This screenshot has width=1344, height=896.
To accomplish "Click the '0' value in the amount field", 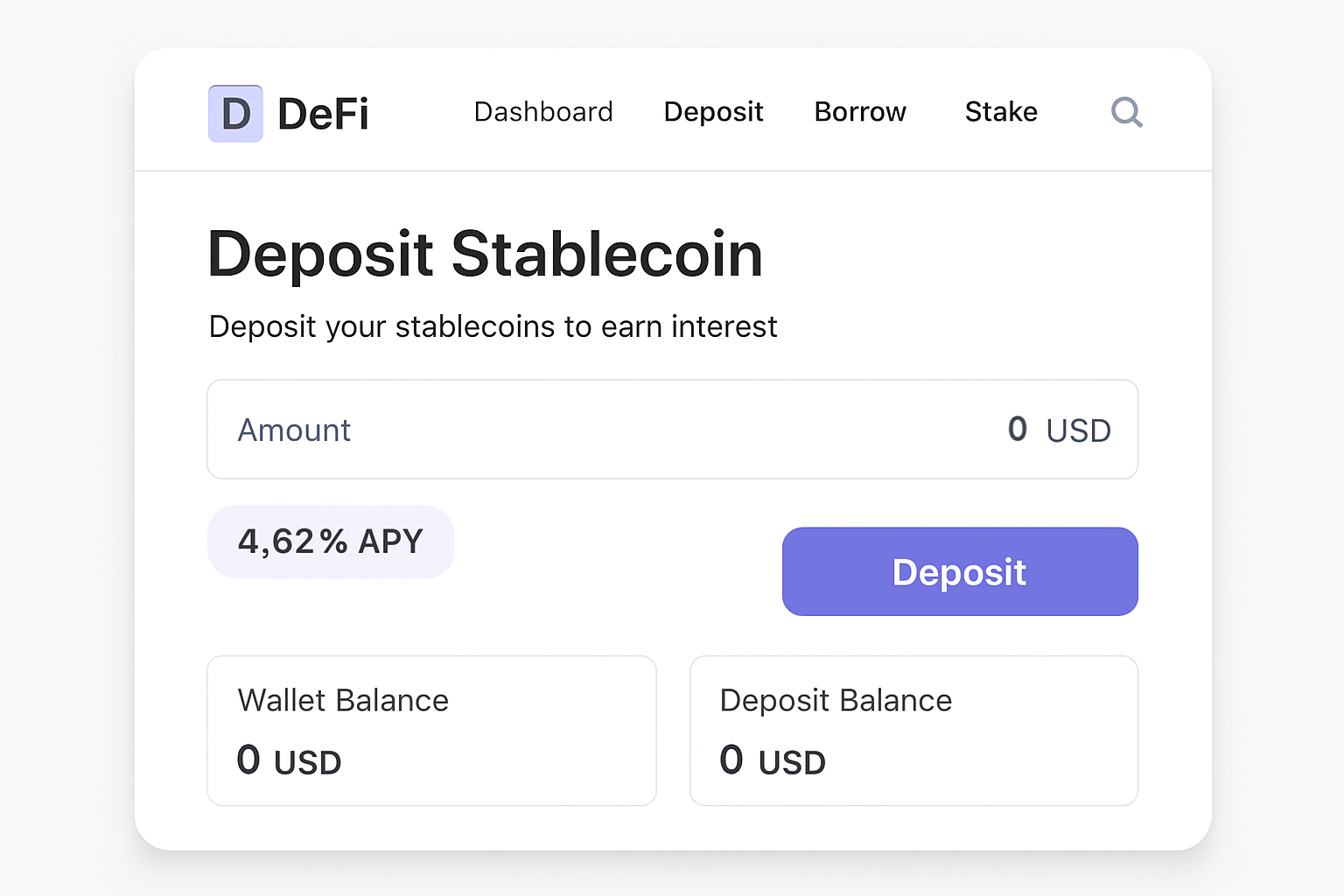I will [1017, 430].
